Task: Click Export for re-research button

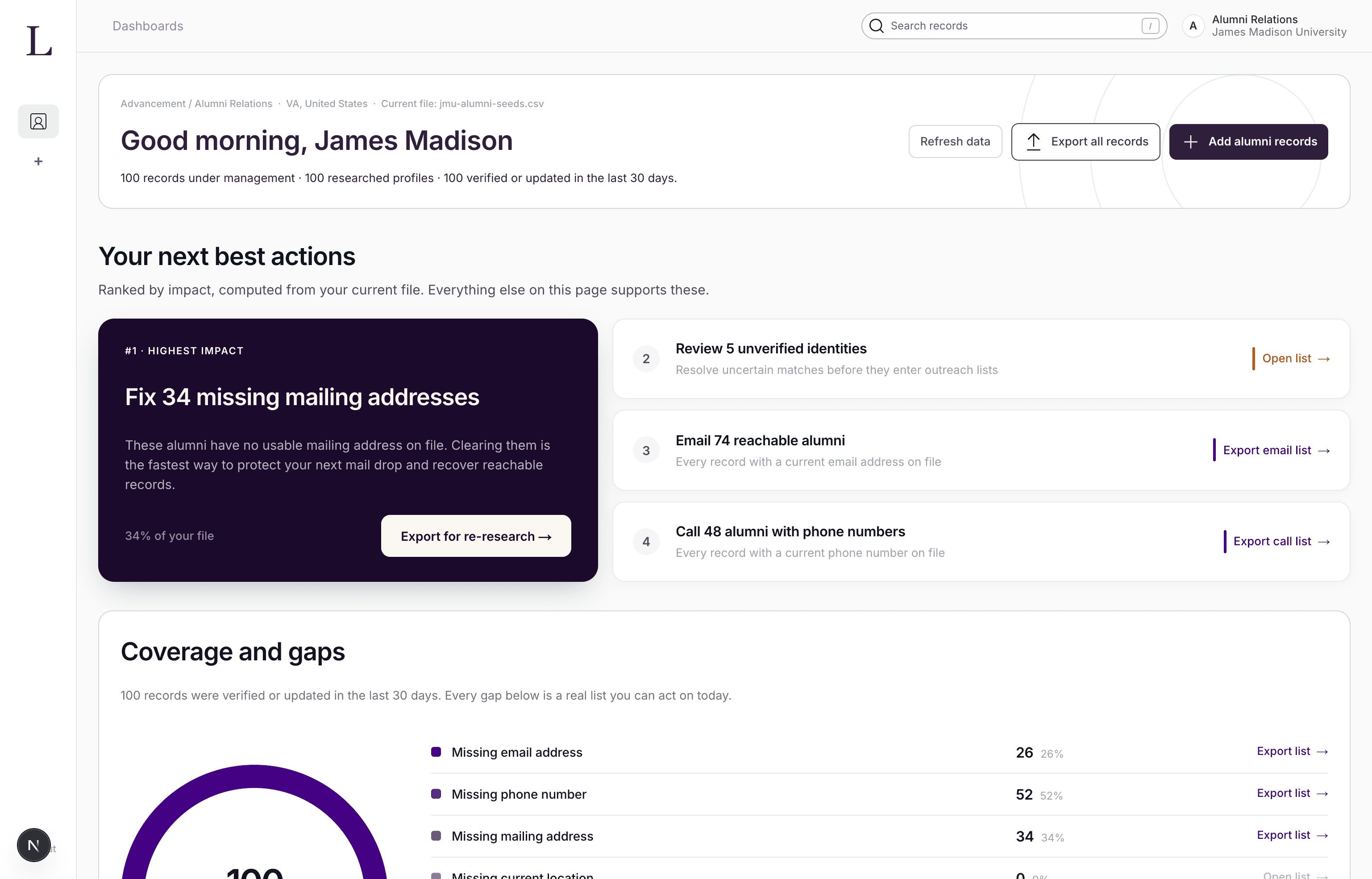Action: 476,536
